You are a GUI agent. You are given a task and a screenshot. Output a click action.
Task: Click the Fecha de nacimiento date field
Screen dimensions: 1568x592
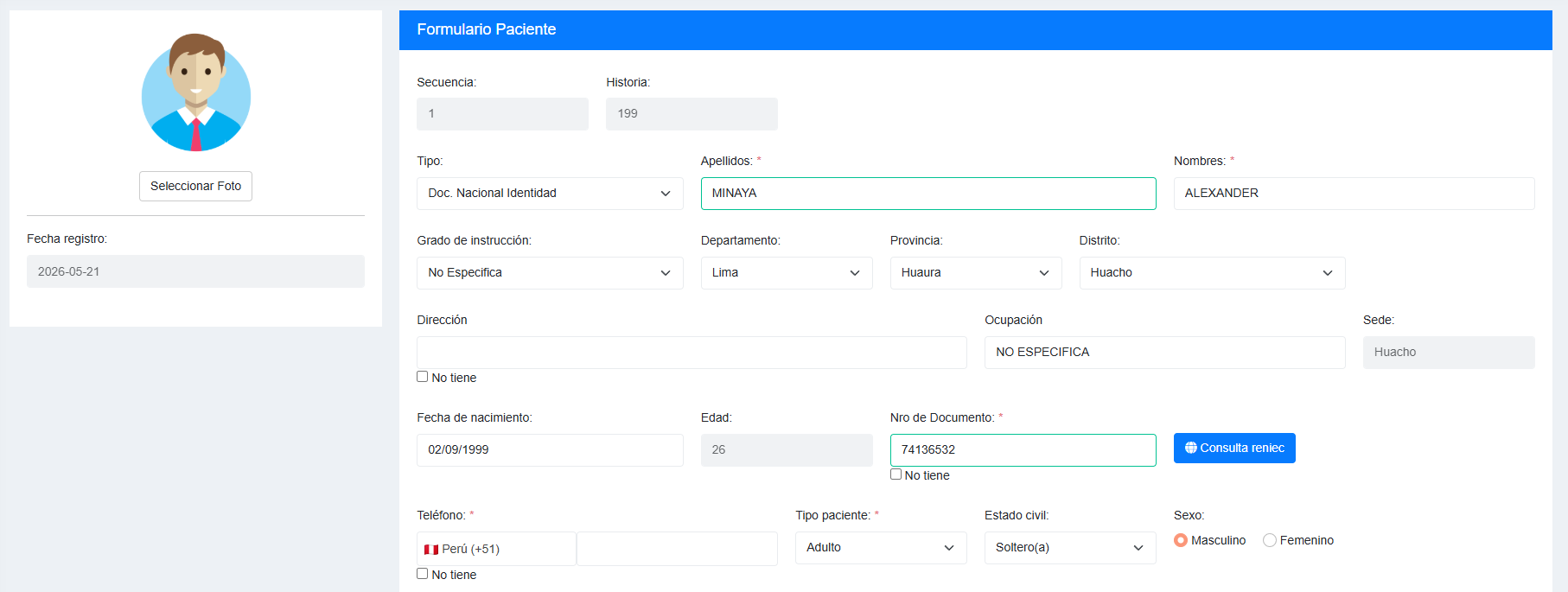(x=550, y=450)
